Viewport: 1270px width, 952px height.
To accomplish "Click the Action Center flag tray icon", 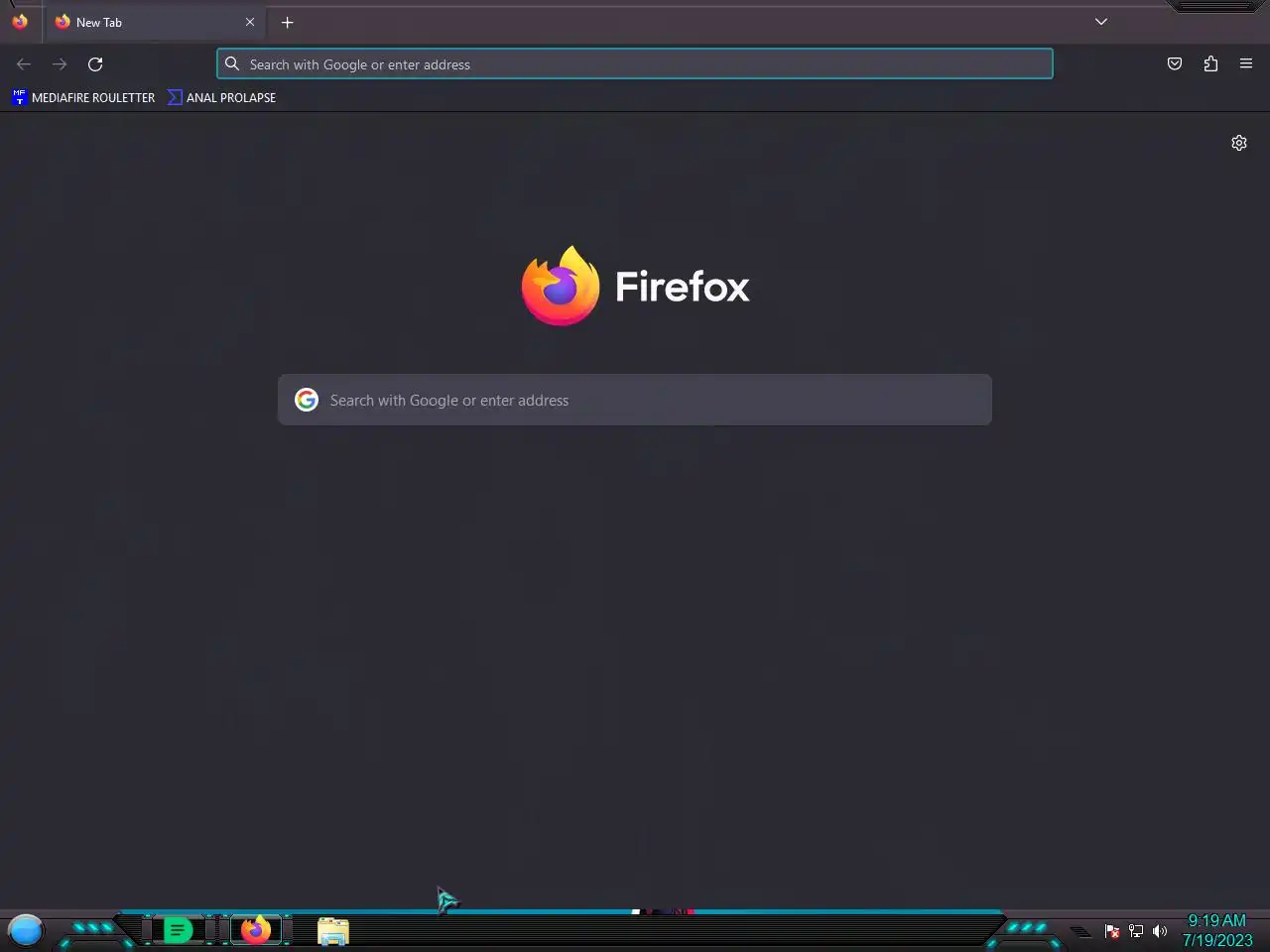I will click(1112, 931).
